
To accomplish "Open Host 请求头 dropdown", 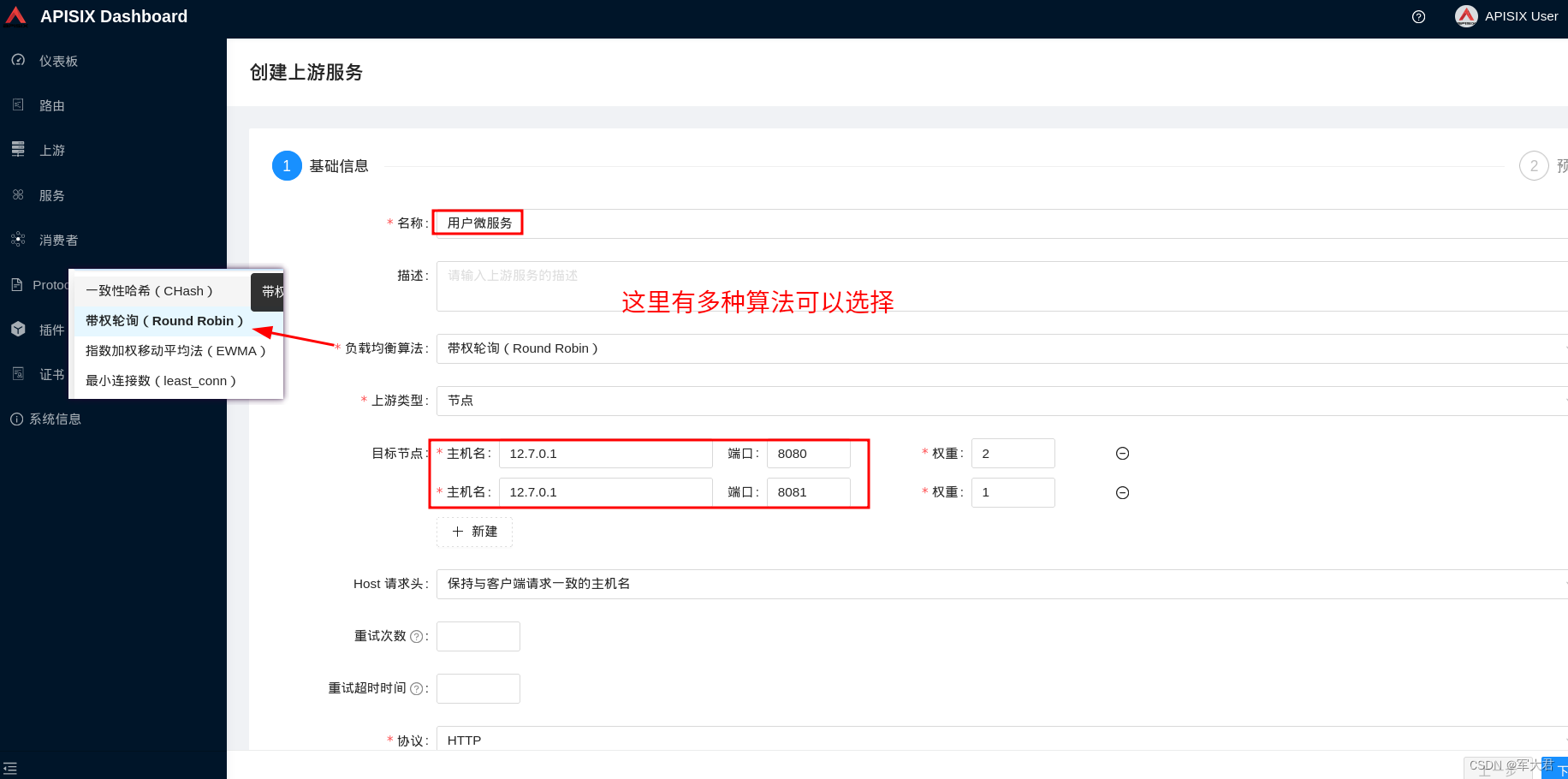I will click(1002, 584).
